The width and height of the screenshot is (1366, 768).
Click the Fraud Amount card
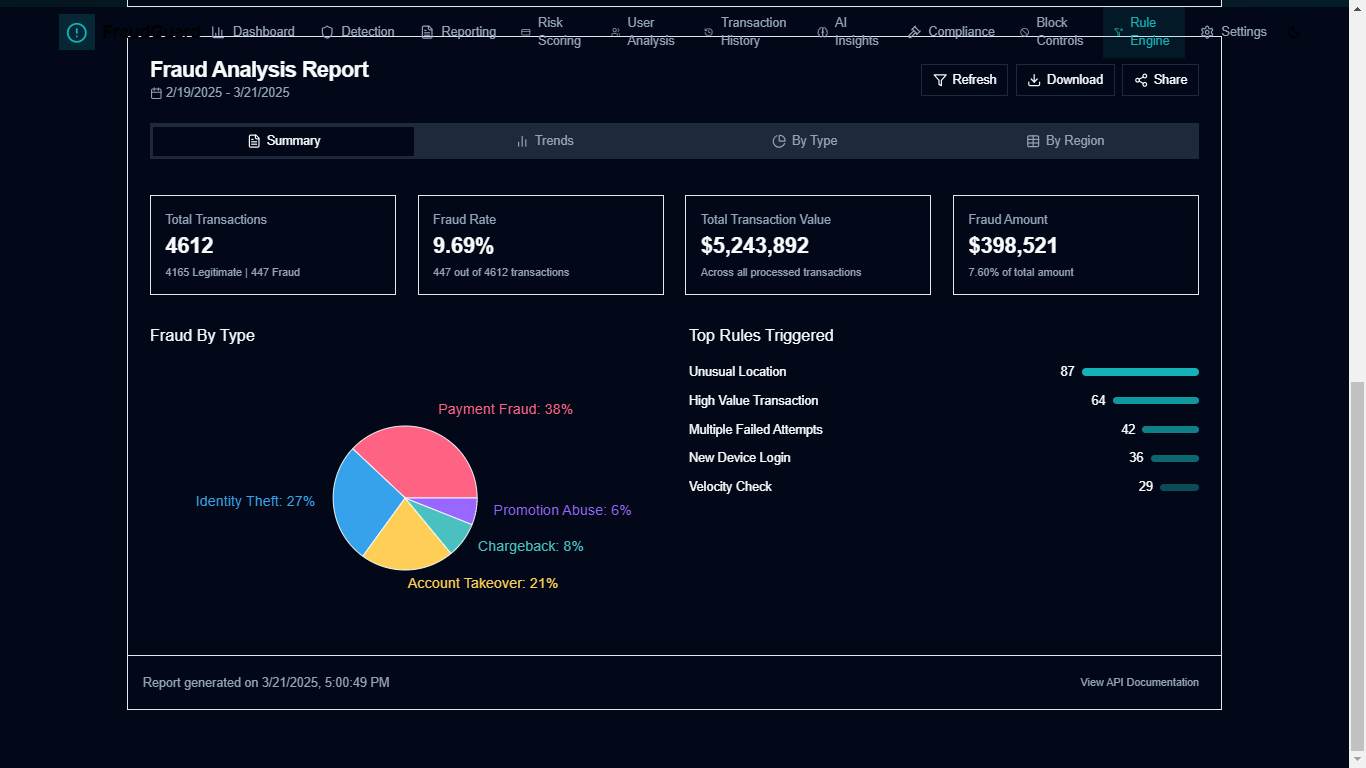1076,245
